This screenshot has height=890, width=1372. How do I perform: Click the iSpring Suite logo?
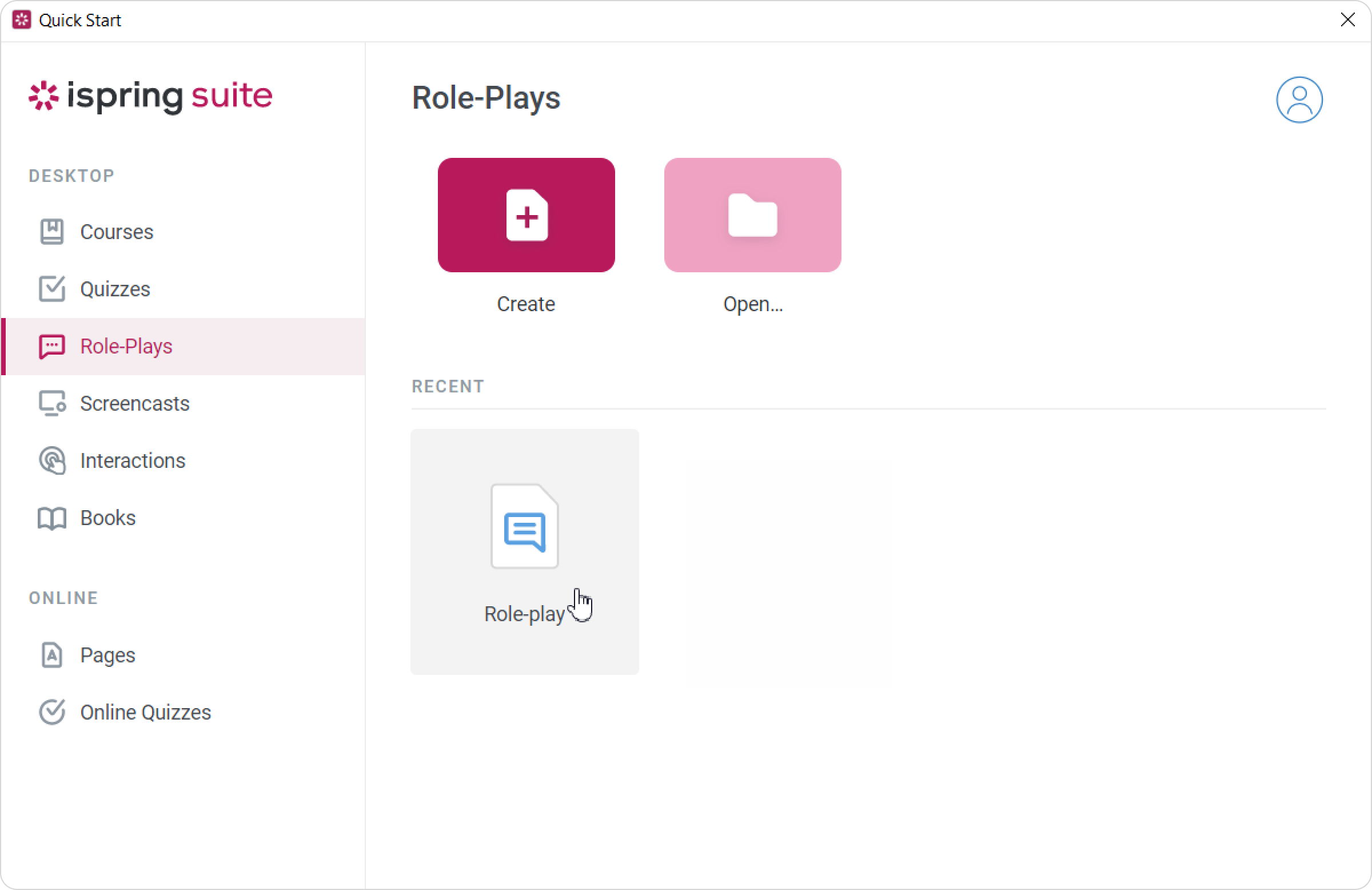tap(150, 96)
